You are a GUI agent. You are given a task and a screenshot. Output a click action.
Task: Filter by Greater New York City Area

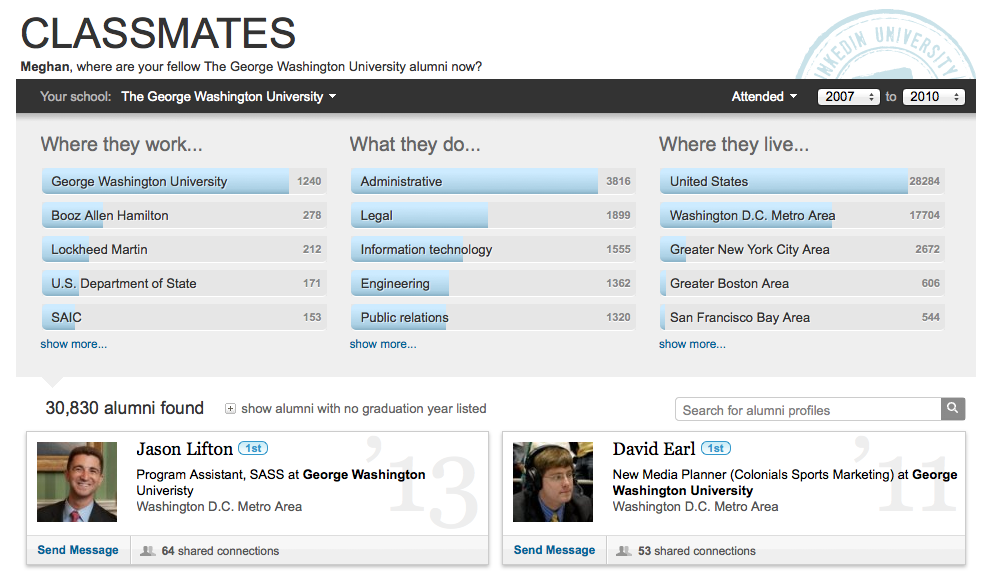pyautogui.click(x=802, y=249)
